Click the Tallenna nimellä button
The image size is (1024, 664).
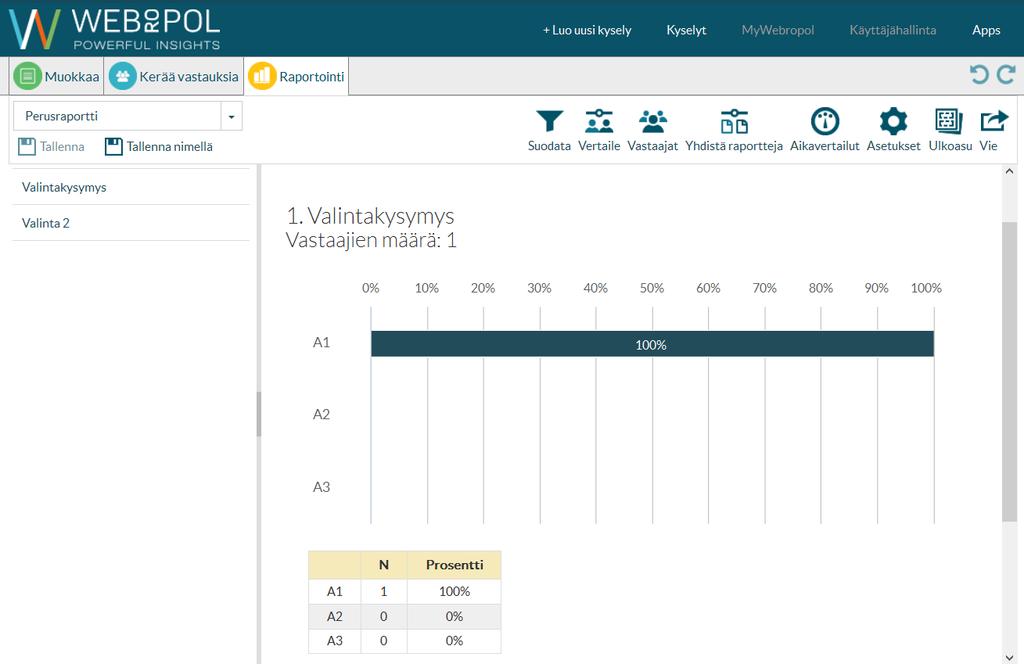click(x=159, y=146)
